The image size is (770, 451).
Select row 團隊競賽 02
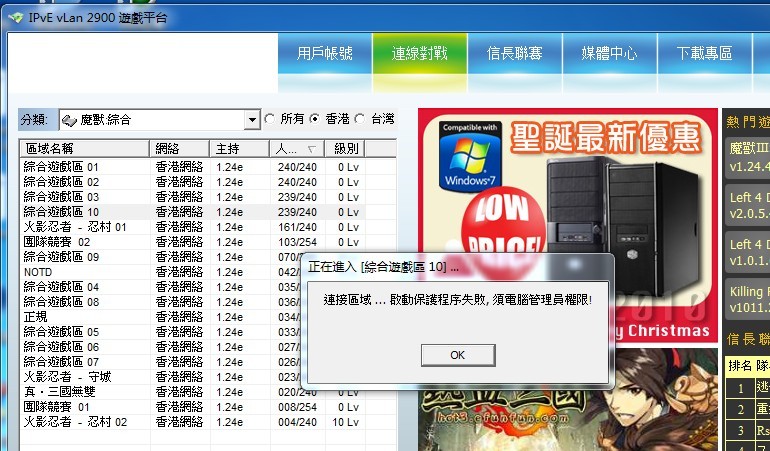(x=192, y=242)
